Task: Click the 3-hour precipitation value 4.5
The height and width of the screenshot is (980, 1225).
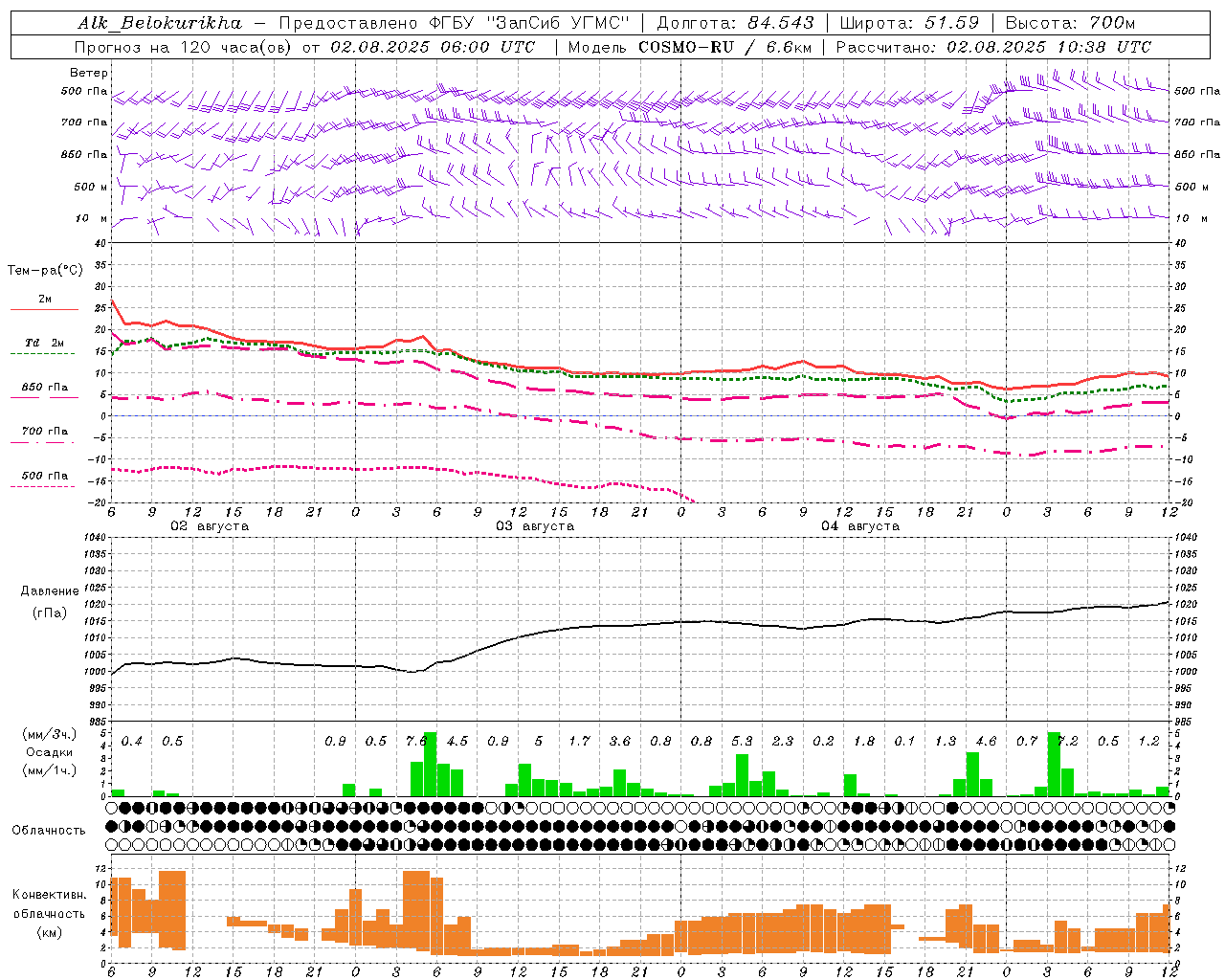Action: tap(457, 742)
